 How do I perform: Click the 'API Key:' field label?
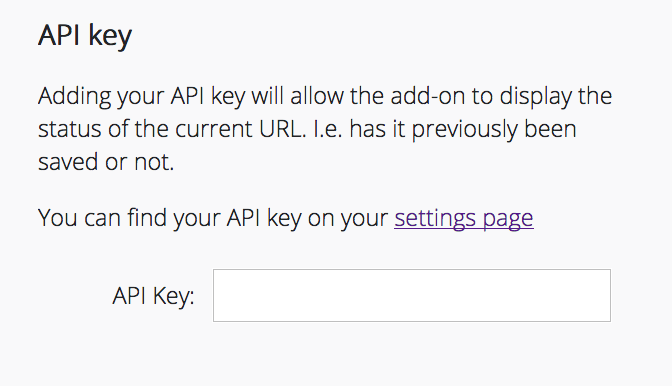coord(153,296)
